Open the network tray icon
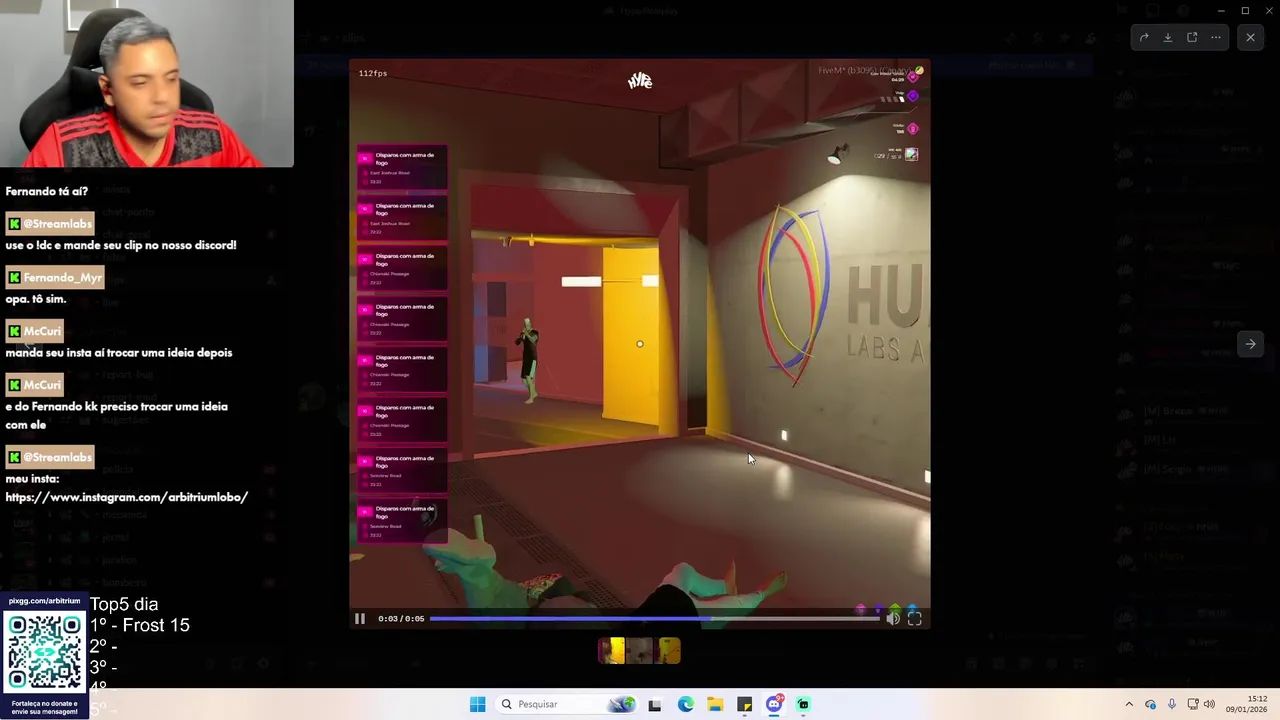Viewport: 1280px width, 720px height. click(1192, 704)
